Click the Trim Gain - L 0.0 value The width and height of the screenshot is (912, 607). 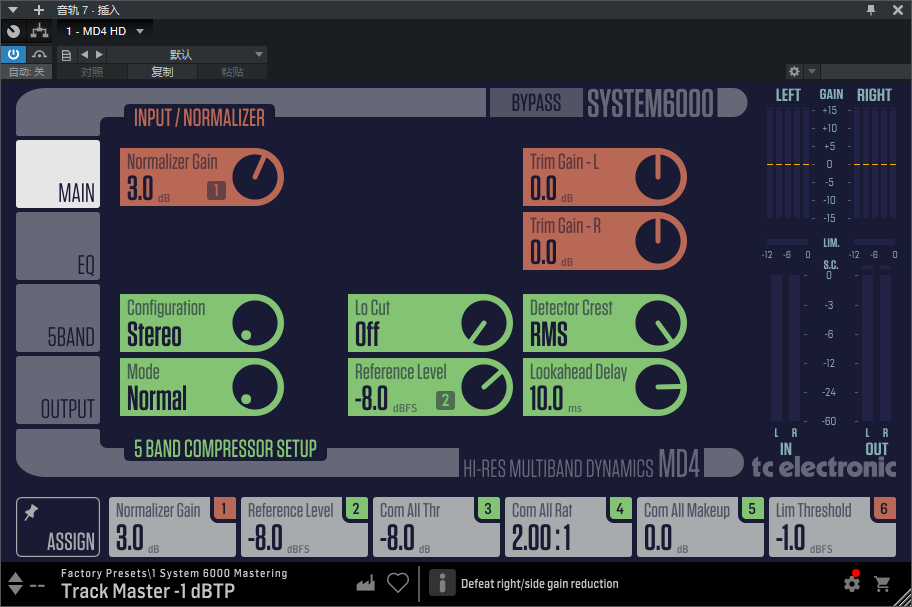pos(543,188)
